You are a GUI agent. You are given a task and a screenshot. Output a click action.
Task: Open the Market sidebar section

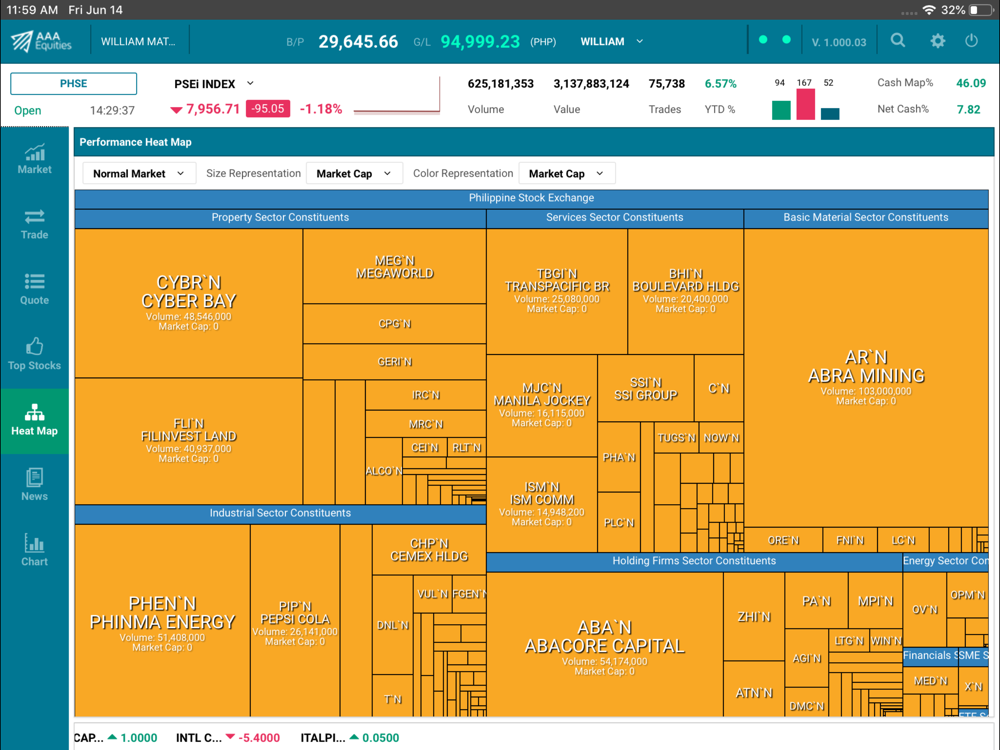pyautogui.click(x=34, y=159)
